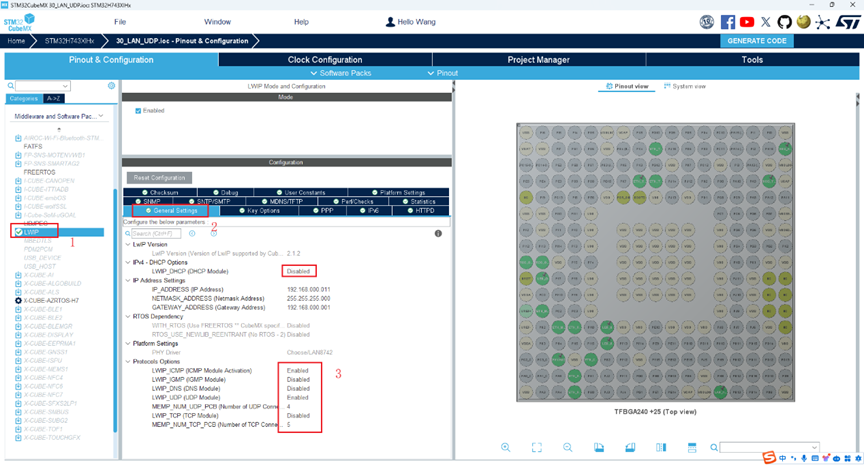
Task: Switch to Tools tab
Action: click(x=752, y=60)
